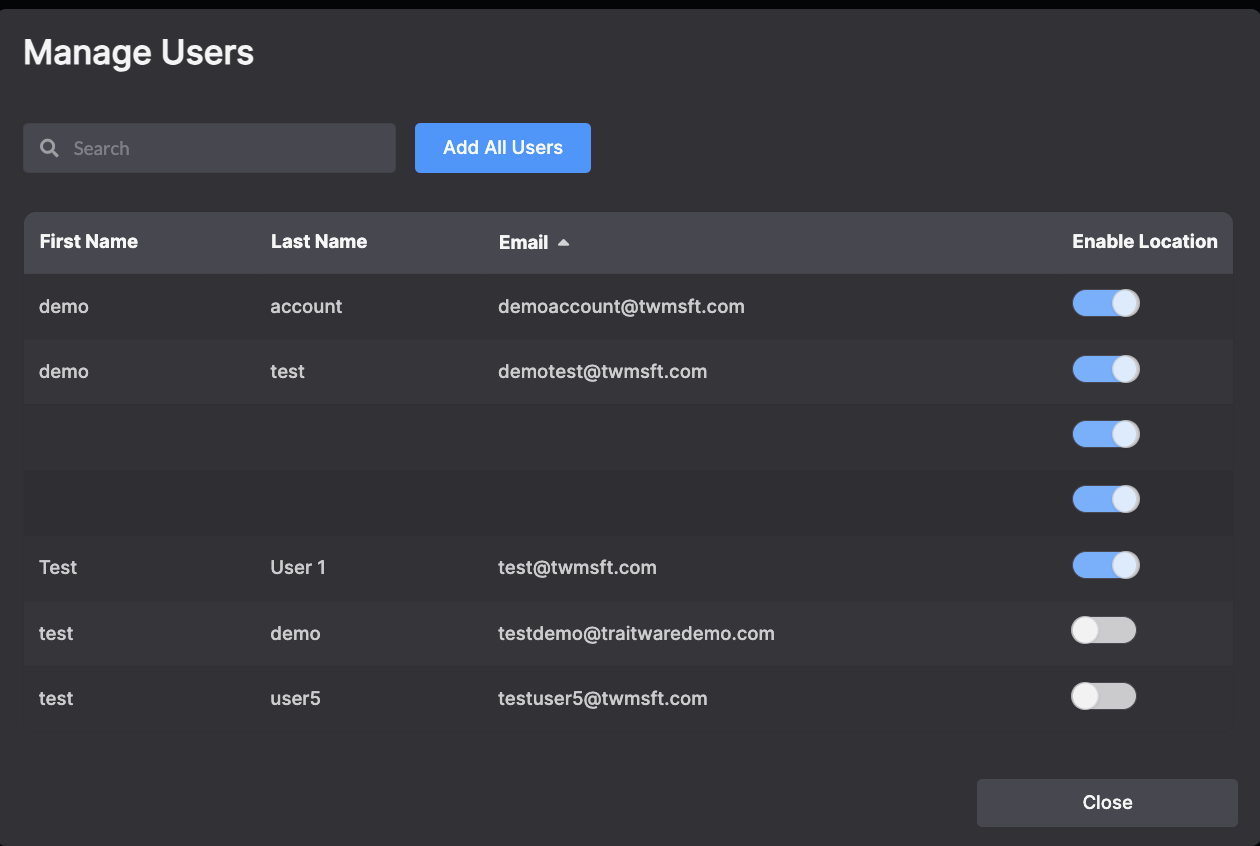
Task: Disable location for test@twmsft.com
Action: tap(1106, 565)
